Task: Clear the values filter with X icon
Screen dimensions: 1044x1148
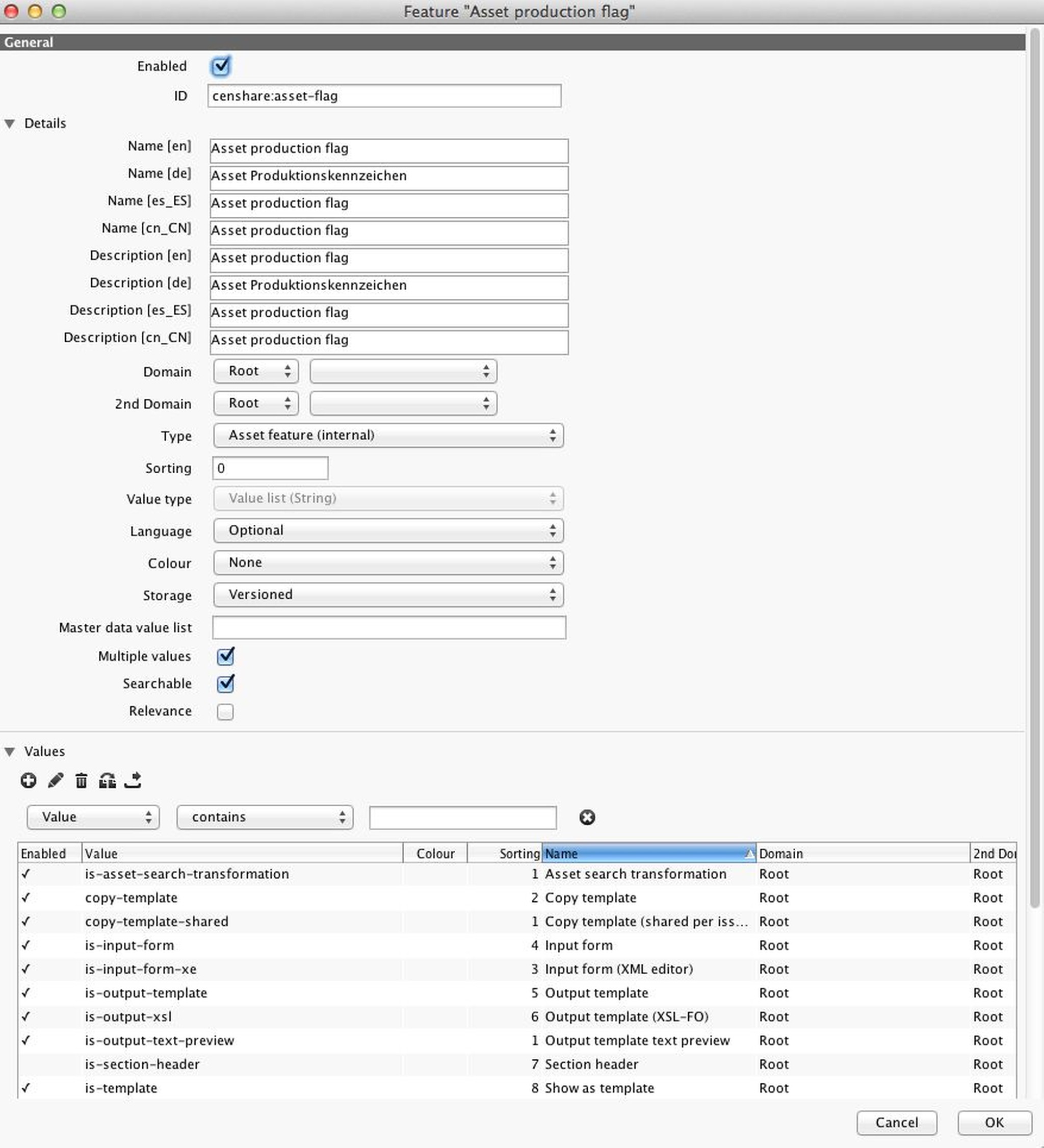Action: pos(587,818)
